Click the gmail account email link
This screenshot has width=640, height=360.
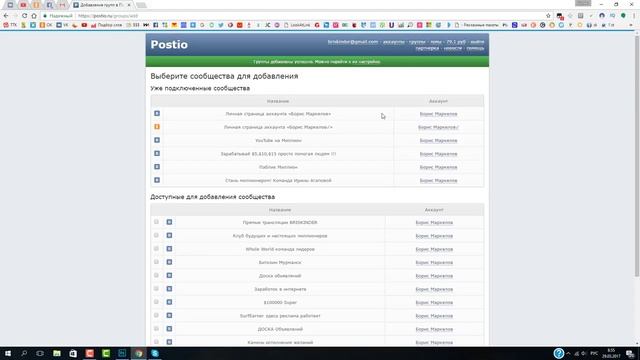point(353,42)
